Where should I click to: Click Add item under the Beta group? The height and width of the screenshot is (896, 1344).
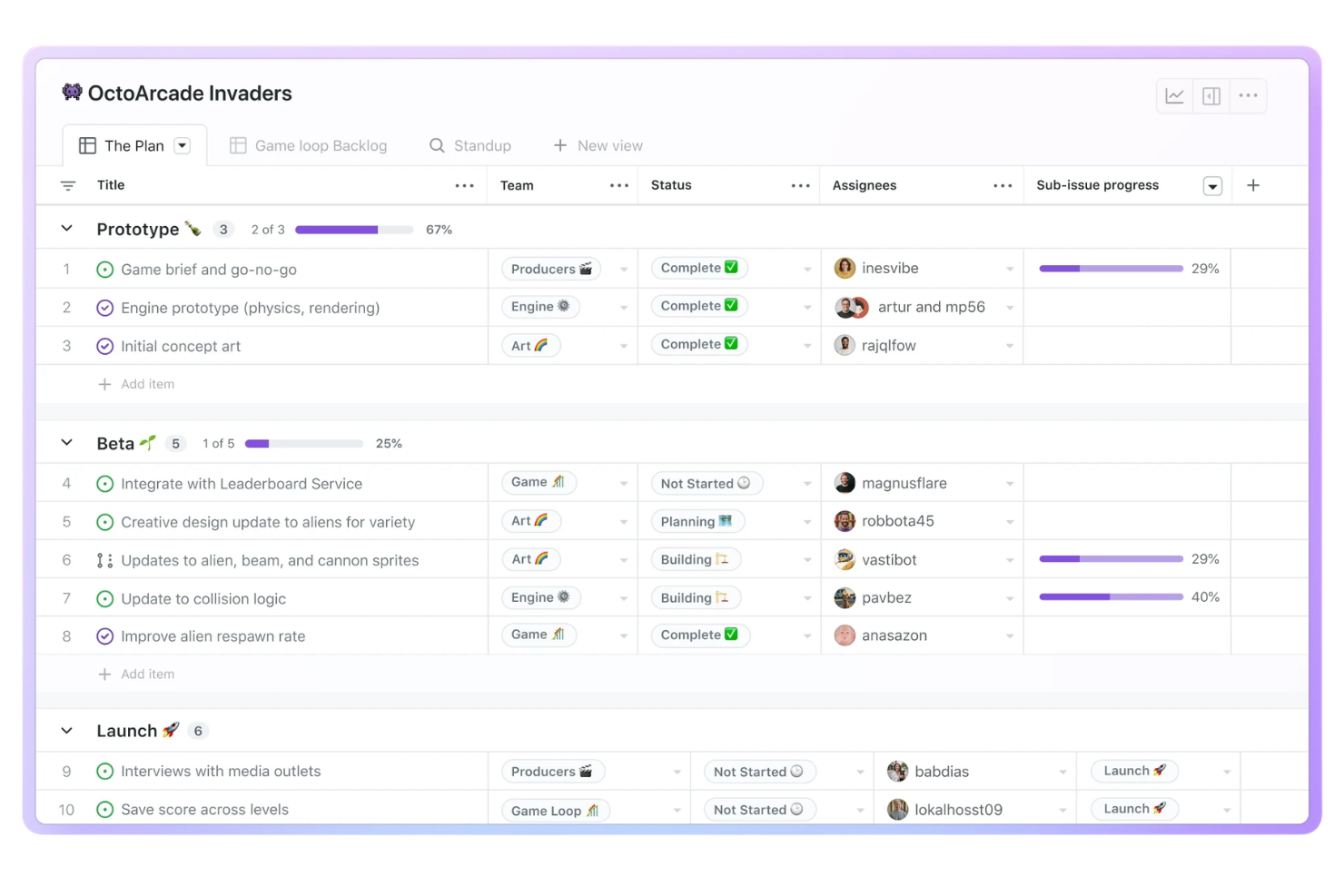[136, 674]
